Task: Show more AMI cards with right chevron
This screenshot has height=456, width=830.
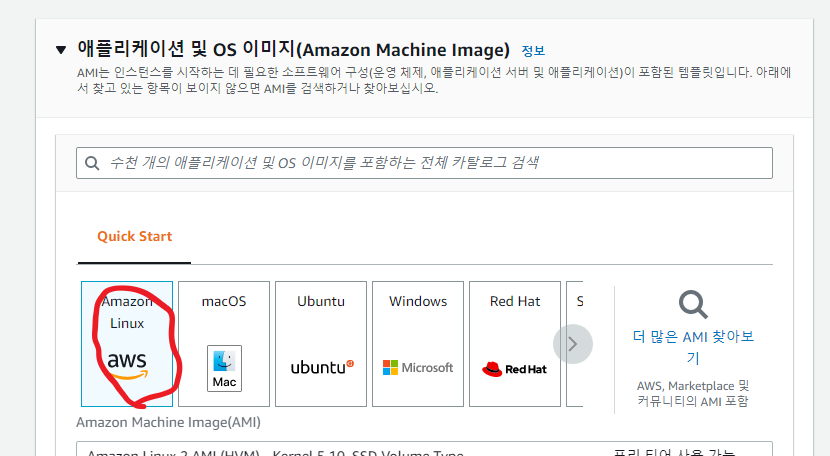Action: tap(573, 344)
